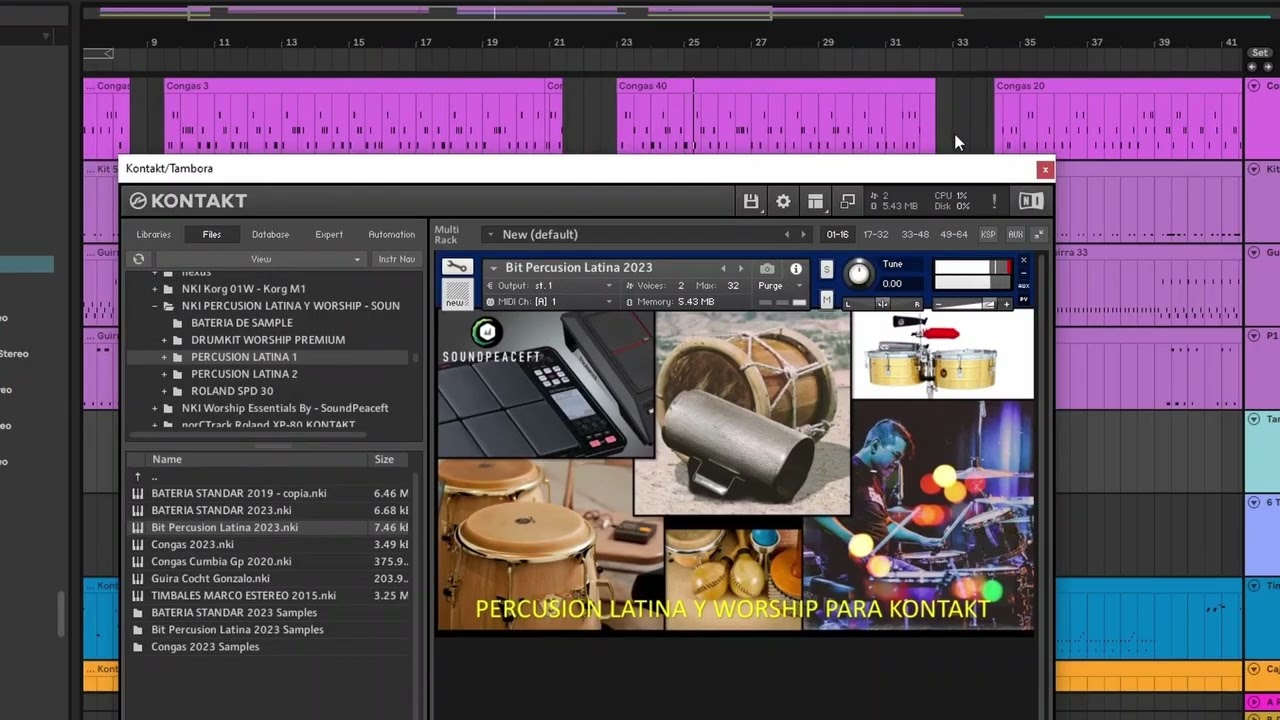Toggle instrument AUX side button
Viewport: 1280px width, 720px height.
pyautogui.click(x=1023, y=285)
